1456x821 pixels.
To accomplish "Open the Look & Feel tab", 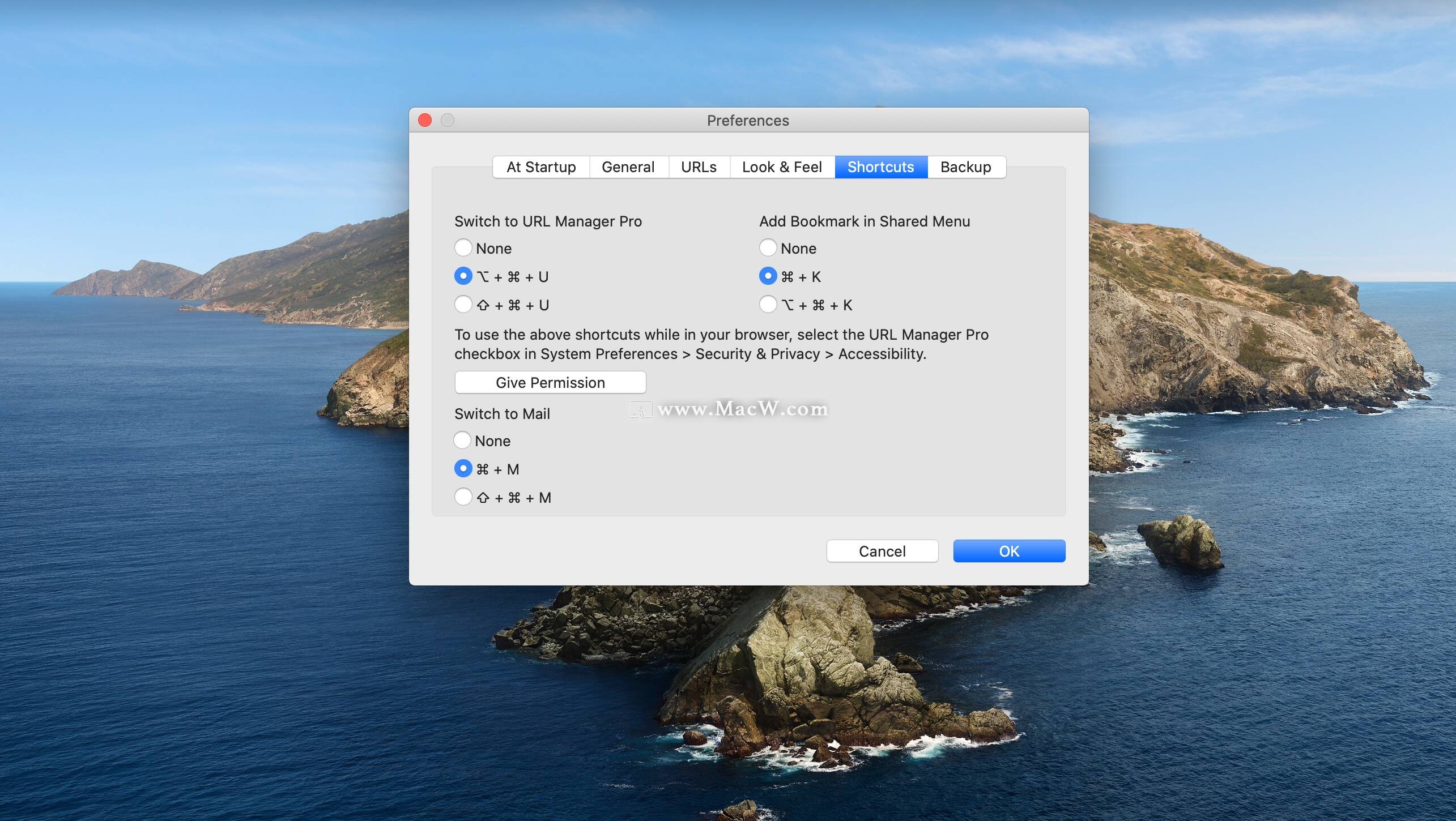I will (x=781, y=167).
